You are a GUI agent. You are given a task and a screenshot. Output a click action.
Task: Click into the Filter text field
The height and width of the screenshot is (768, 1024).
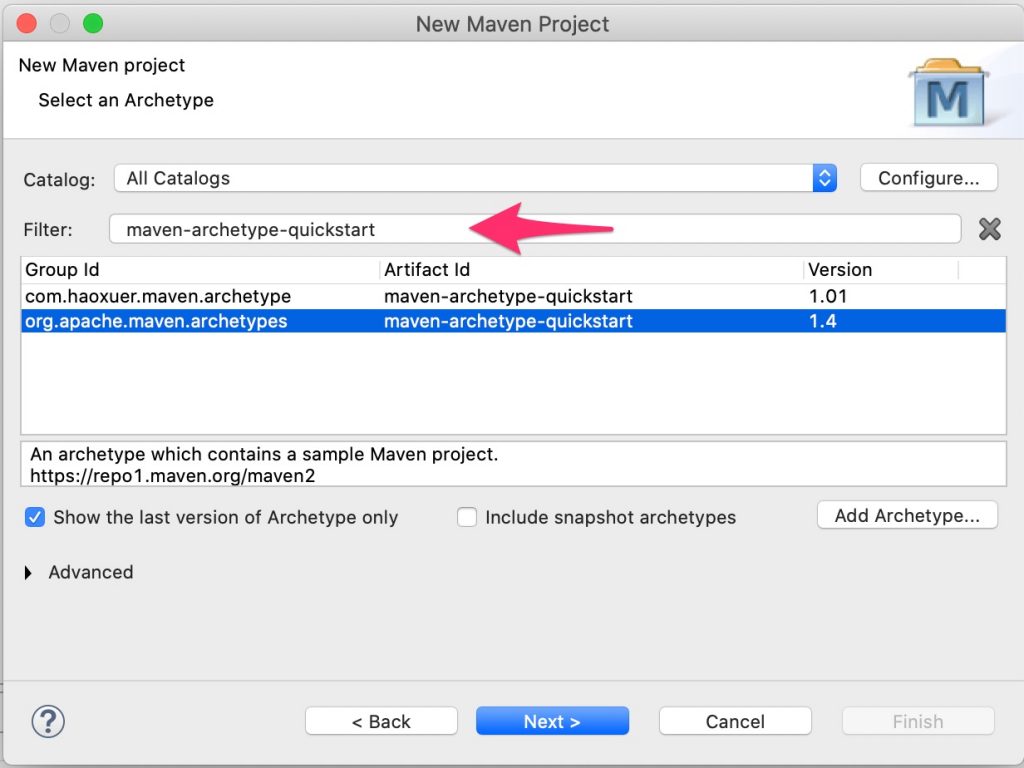pos(535,229)
